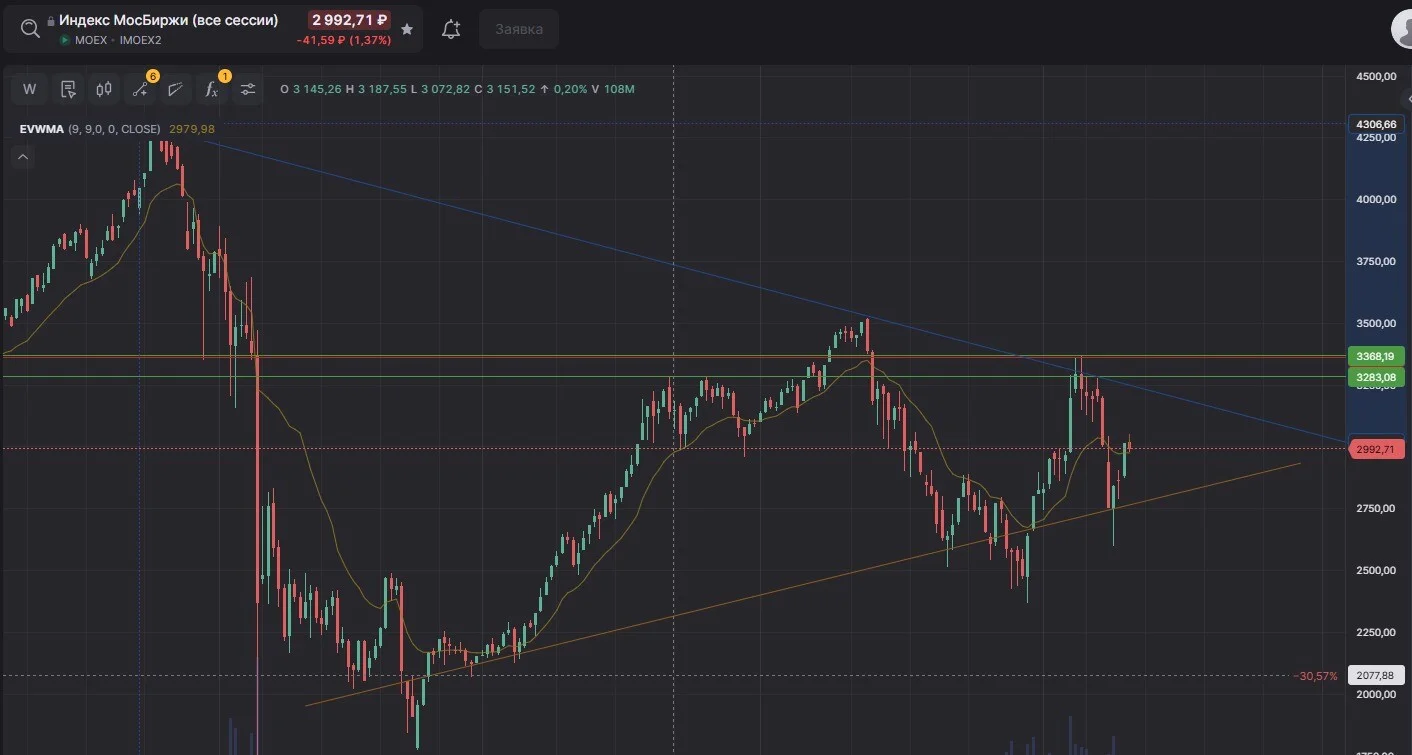This screenshot has height=755, width=1412.
Task: Click the 3750,00 price axis label
Action: (1375, 261)
